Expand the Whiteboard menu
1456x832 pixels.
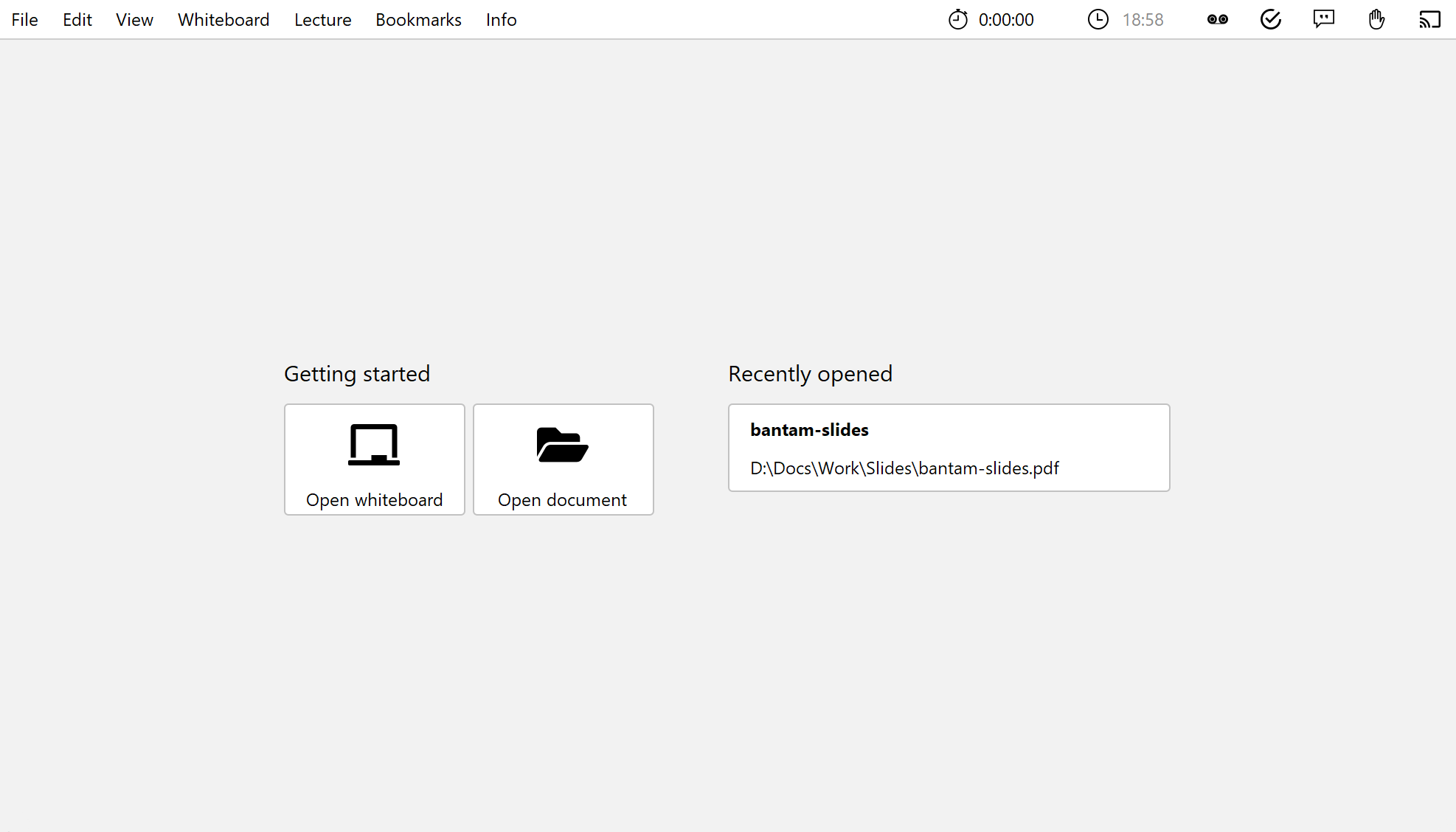click(223, 20)
